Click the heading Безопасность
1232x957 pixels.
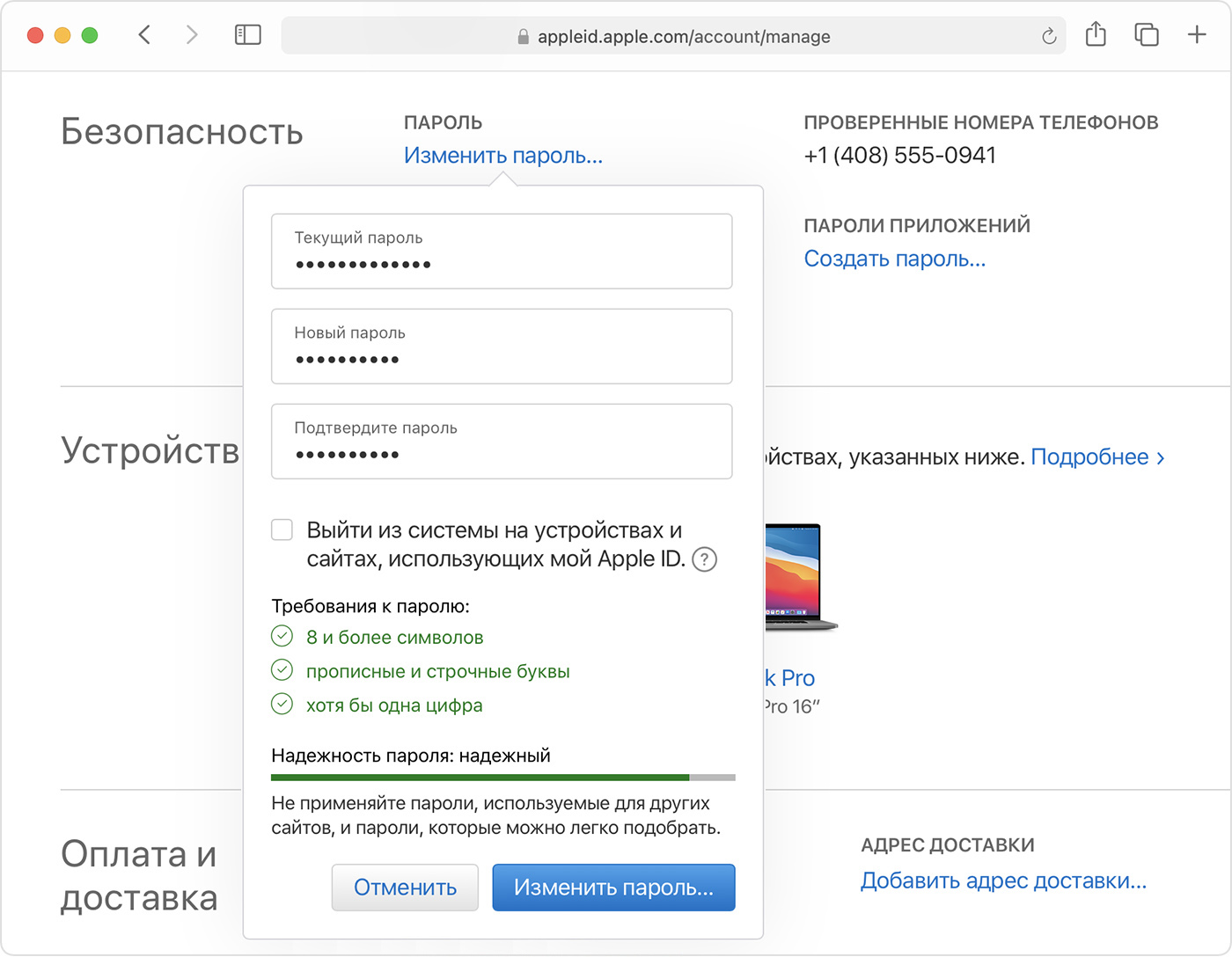pos(182,132)
